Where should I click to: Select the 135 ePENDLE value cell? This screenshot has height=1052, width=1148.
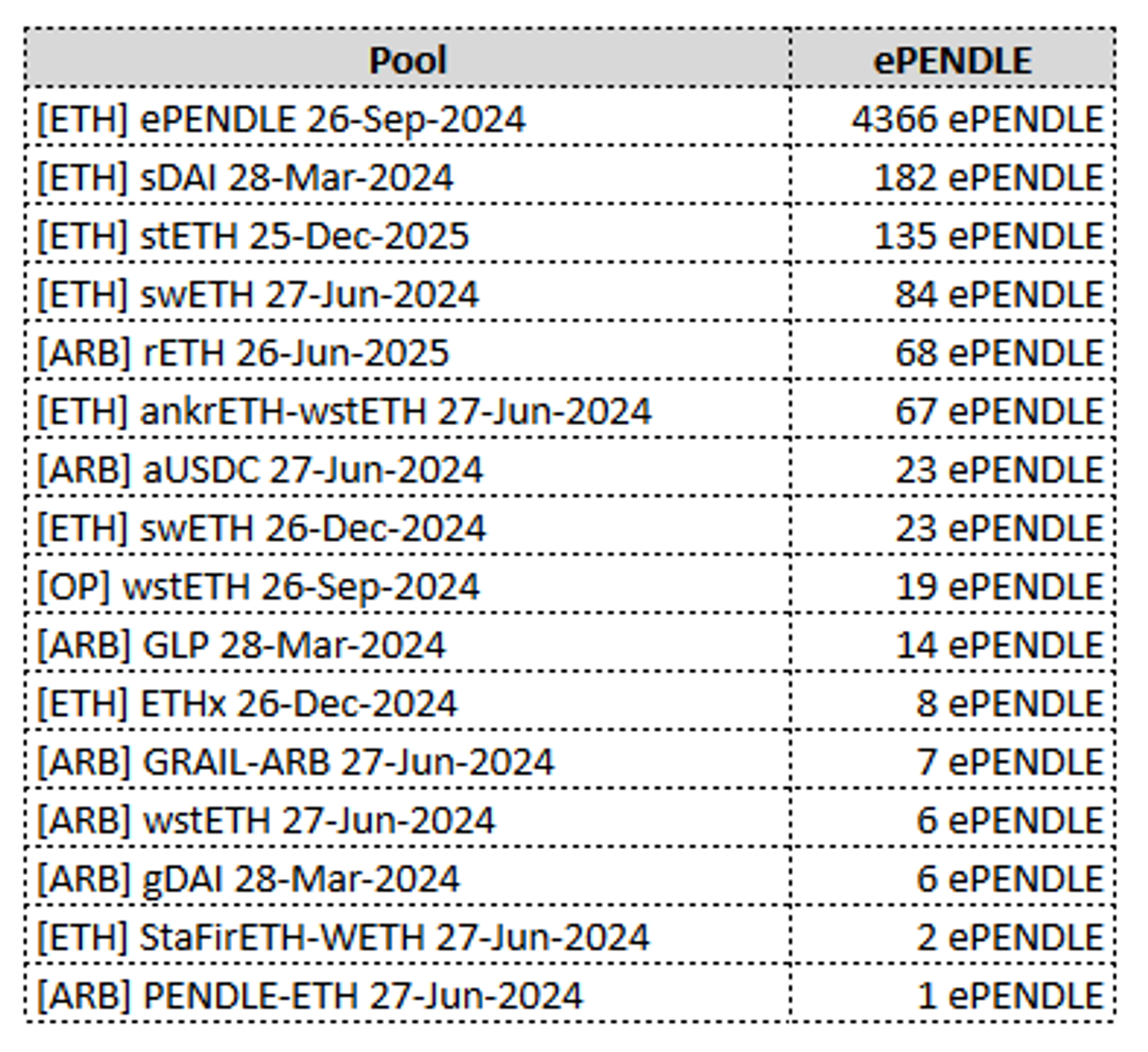(988, 236)
